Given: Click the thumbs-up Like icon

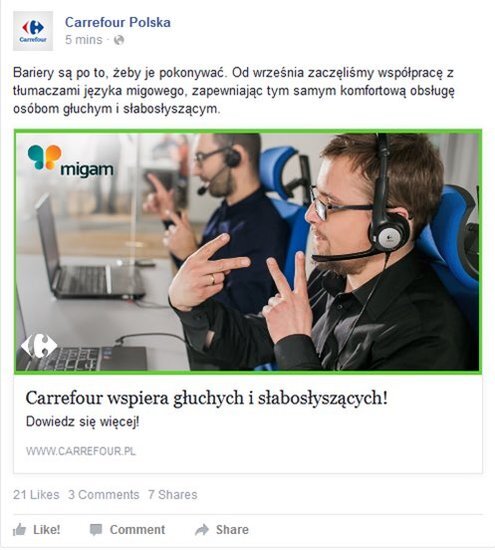Looking at the screenshot, I should tap(20, 530).
